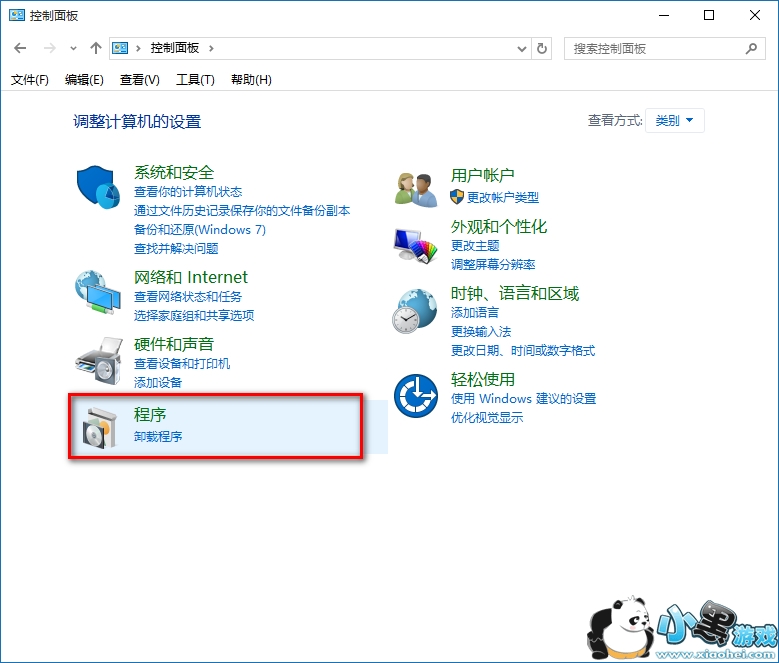Screen dimensions: 779x663
Task: Click 卸载程序 link
Action: click(158, 437)
